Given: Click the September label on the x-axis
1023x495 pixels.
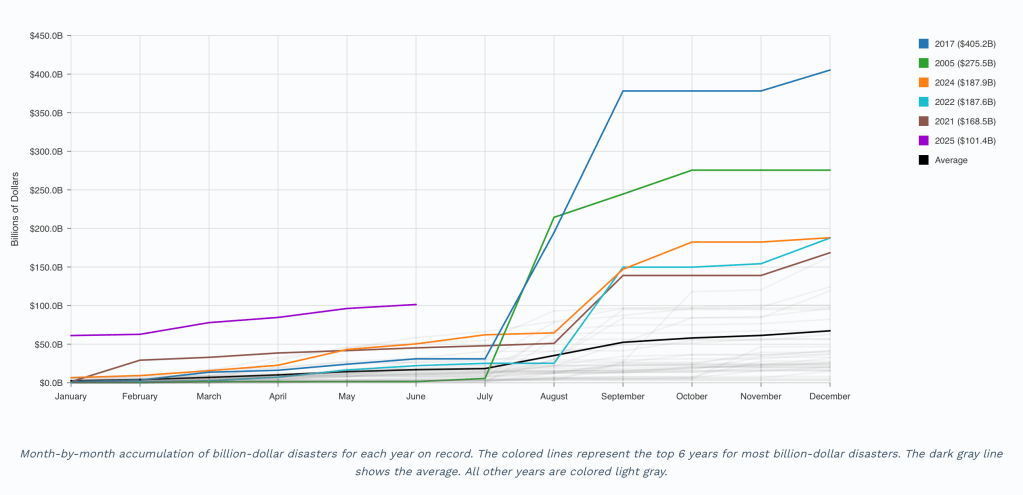Looking at the screenshot, I should [622, 397].
